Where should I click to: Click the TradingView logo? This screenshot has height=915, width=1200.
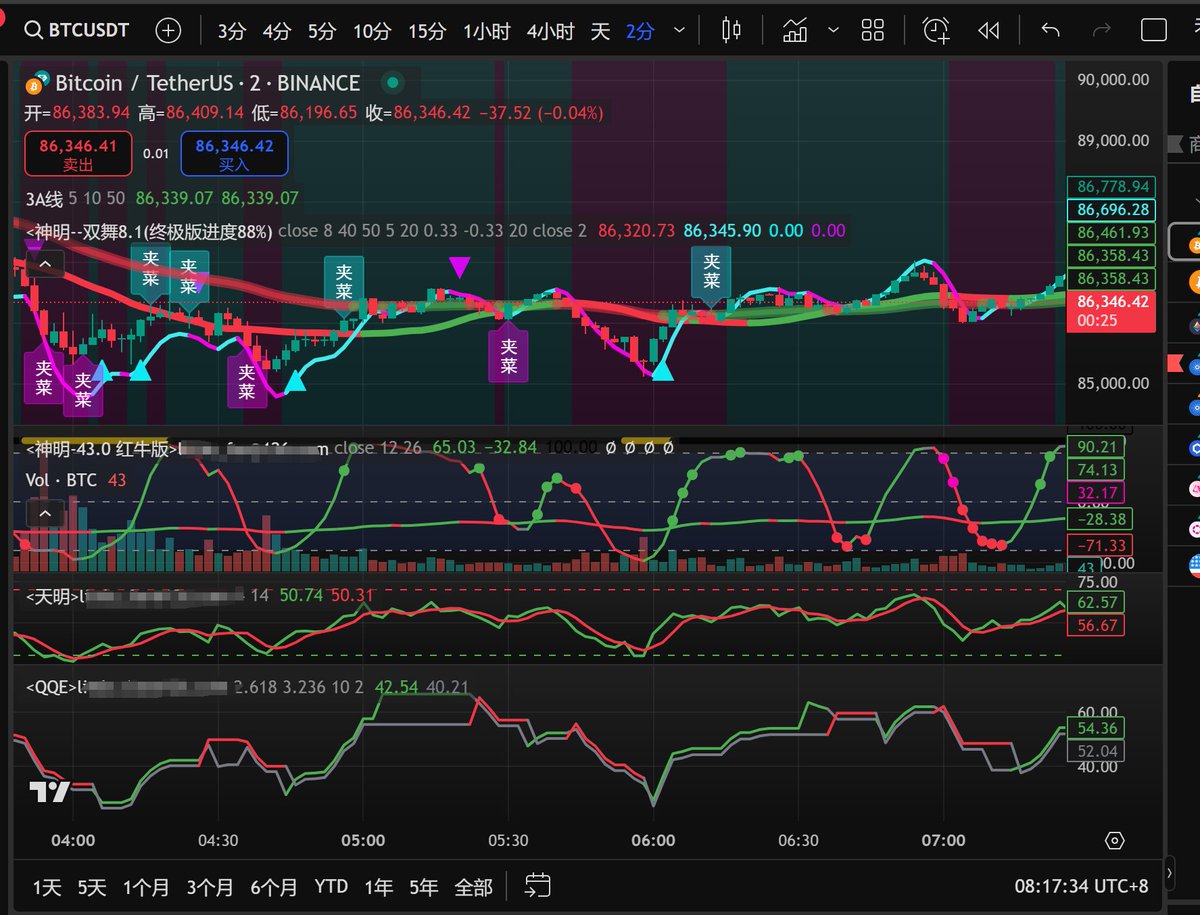(49, 792)
